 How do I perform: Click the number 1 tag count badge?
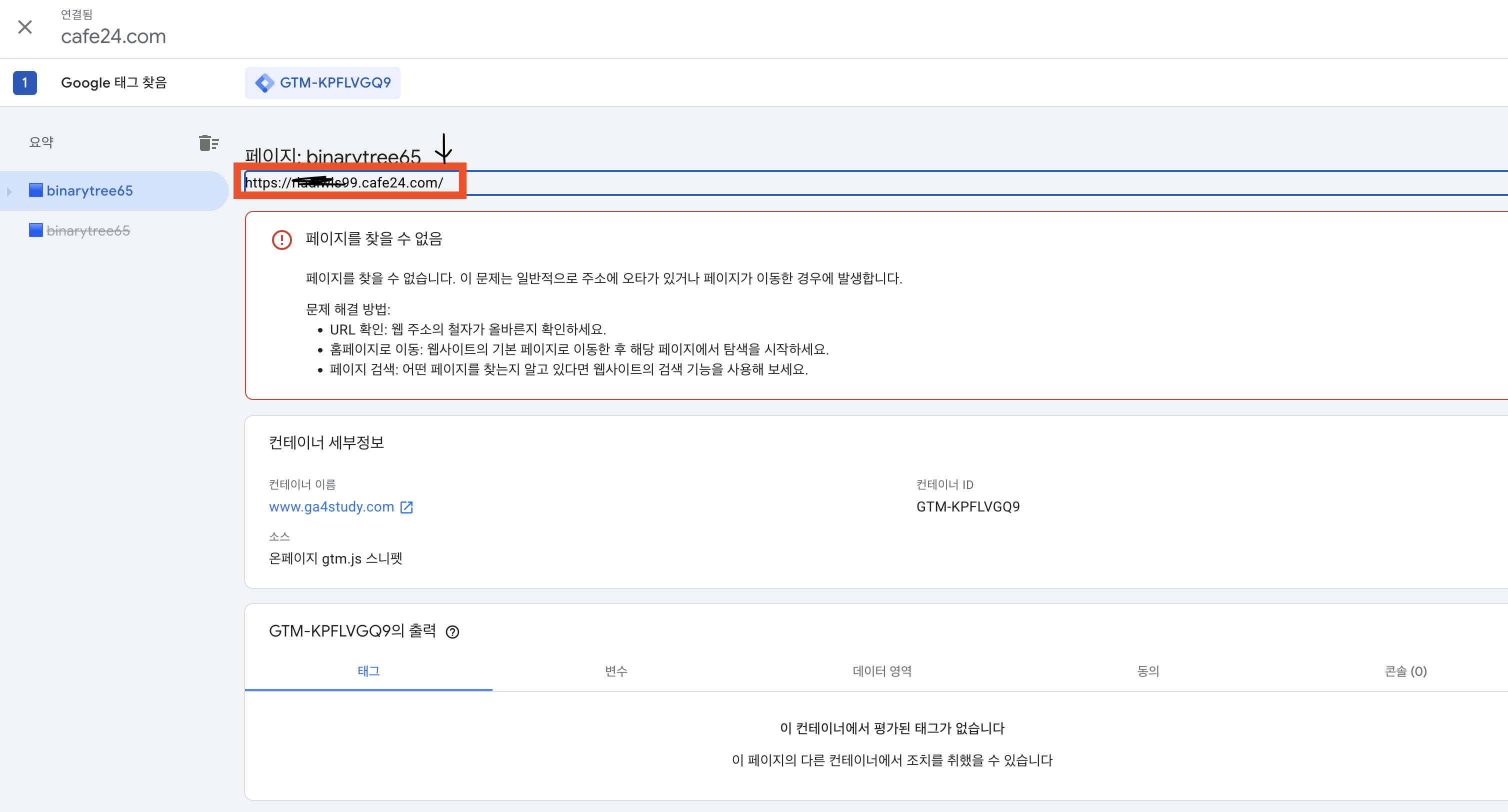tap(24, 82)
